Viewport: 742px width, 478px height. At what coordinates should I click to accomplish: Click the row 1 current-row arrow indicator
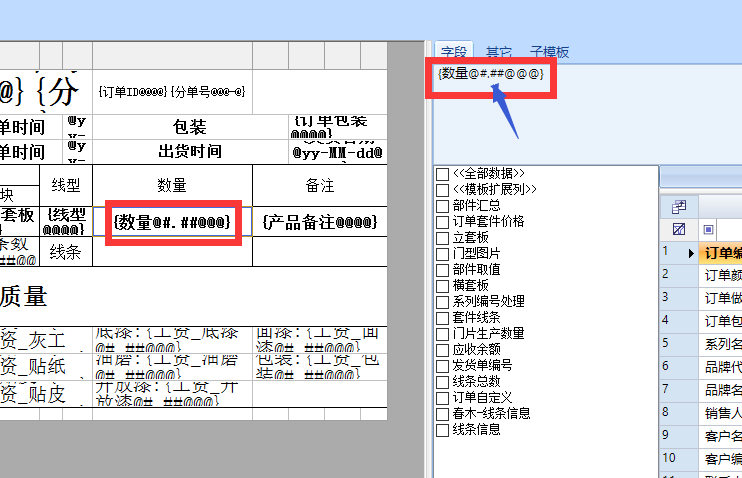click(x=691, y=253)
